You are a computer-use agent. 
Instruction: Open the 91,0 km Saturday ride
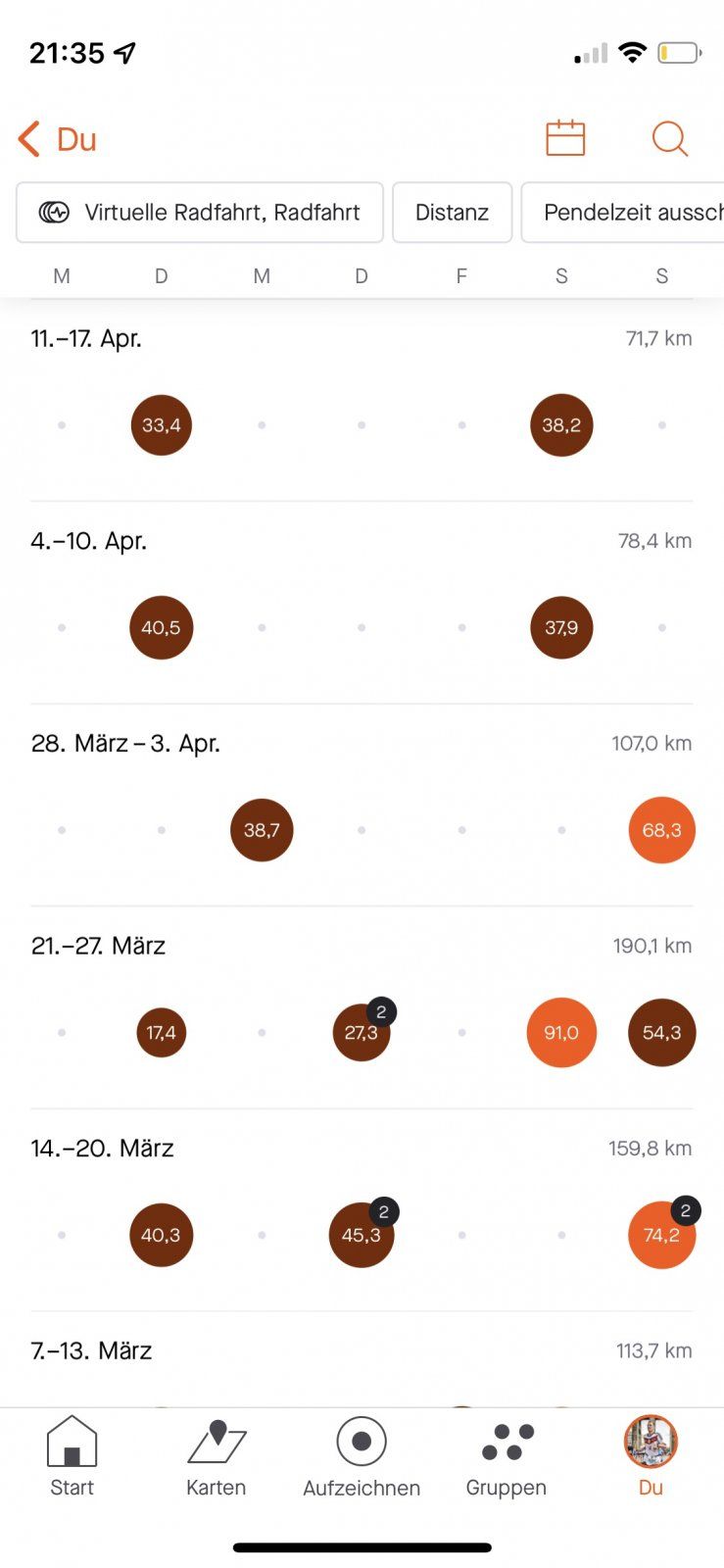pos(561,1033)
